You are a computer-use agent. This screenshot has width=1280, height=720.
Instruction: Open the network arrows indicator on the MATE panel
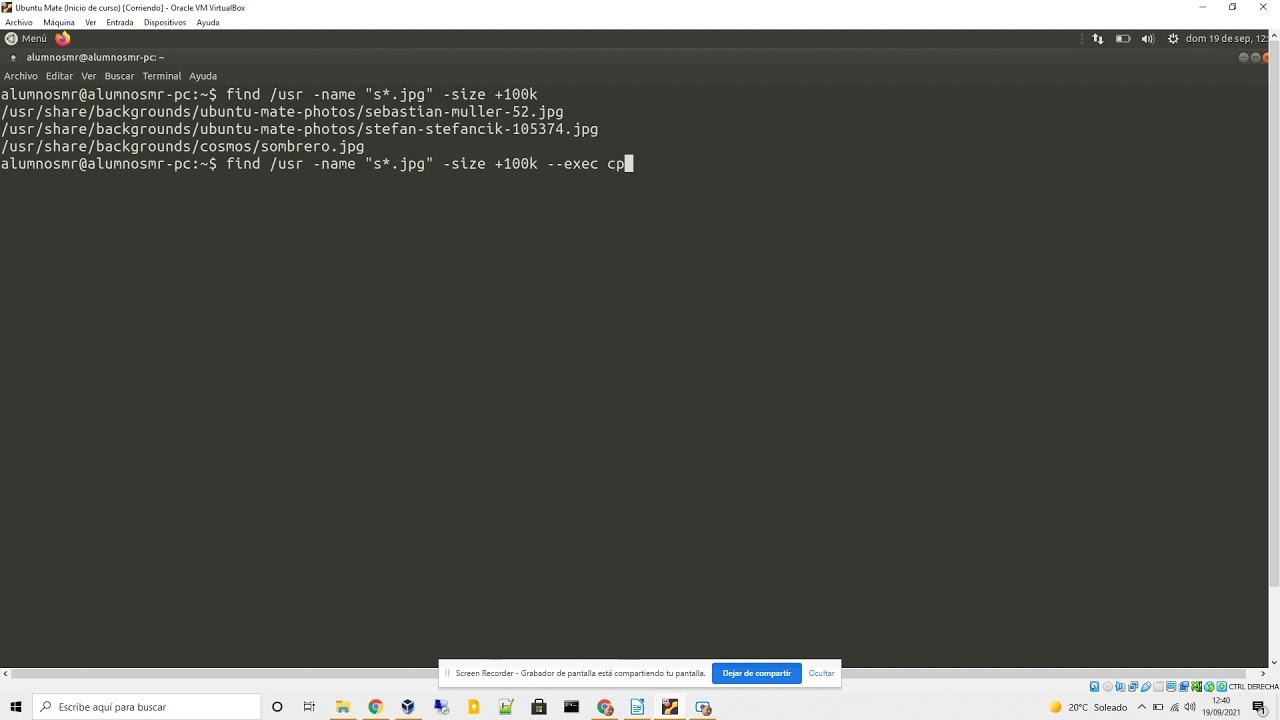coord(1098,38)
